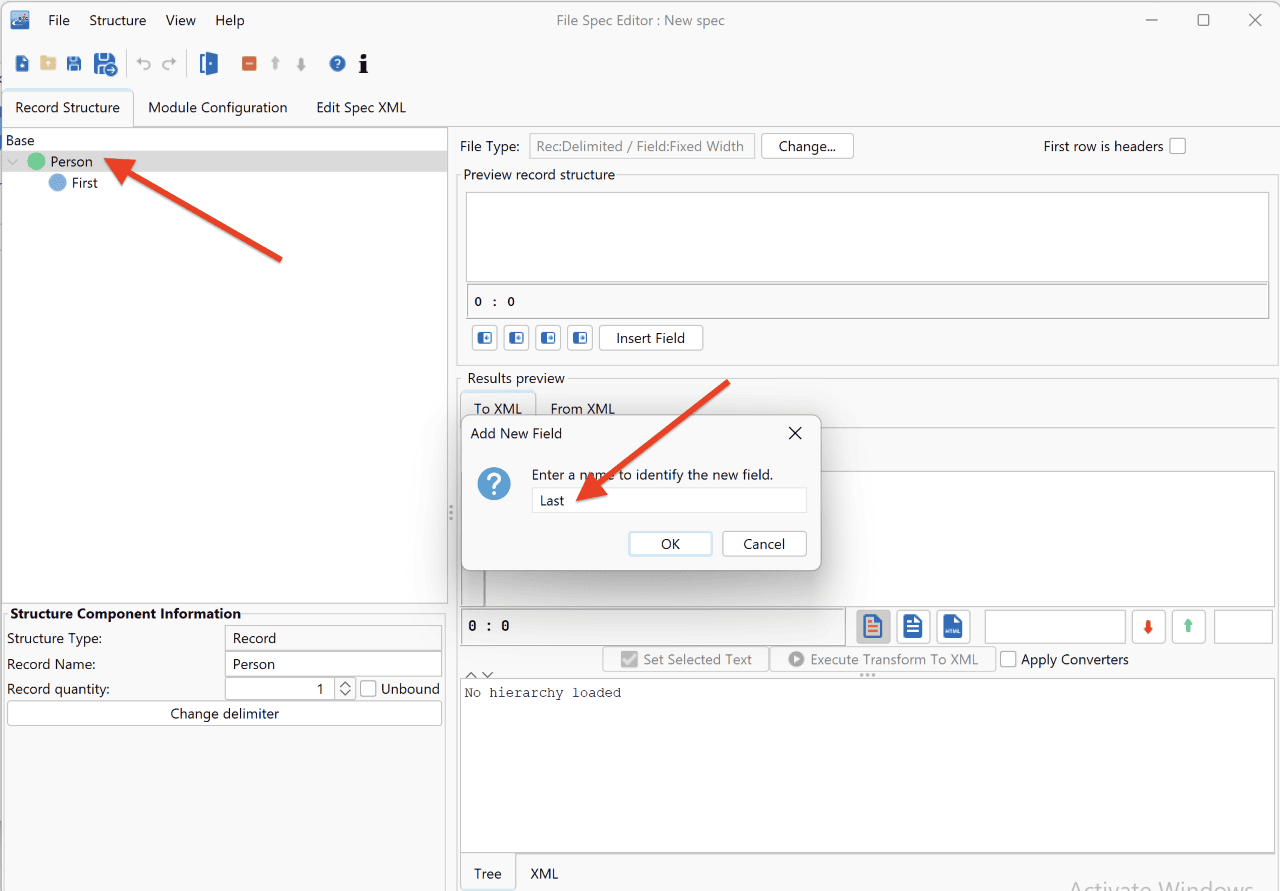Switch to the Module Configuration tab

(x=218, y=108)
